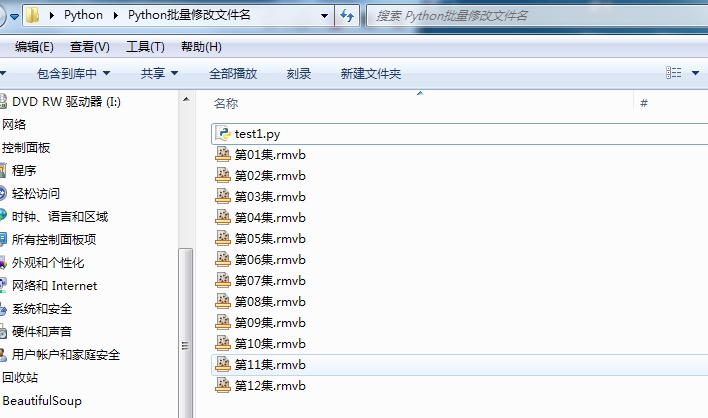Open the 查看(V) menu

pyautogui.click(x=89, y=46)
